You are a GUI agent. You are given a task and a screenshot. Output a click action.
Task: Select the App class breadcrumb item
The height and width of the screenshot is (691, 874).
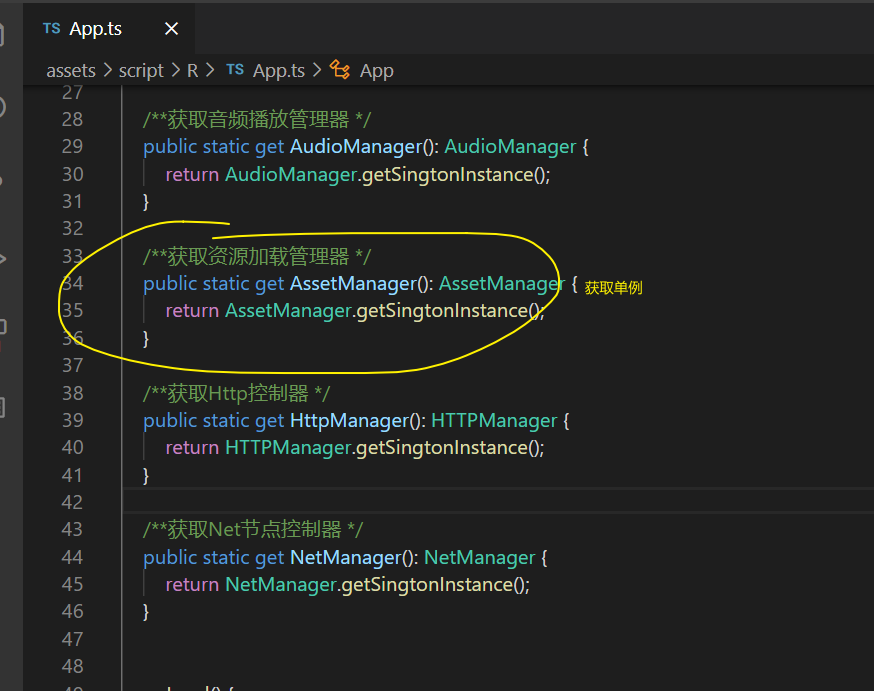[x=376, y=71]
